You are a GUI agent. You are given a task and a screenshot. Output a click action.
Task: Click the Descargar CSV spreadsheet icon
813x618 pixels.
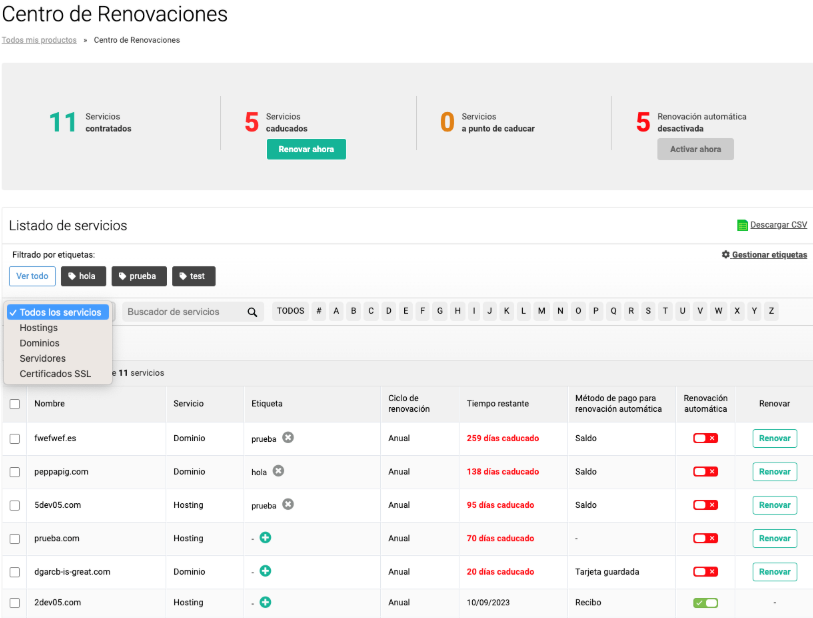[742, 225]
